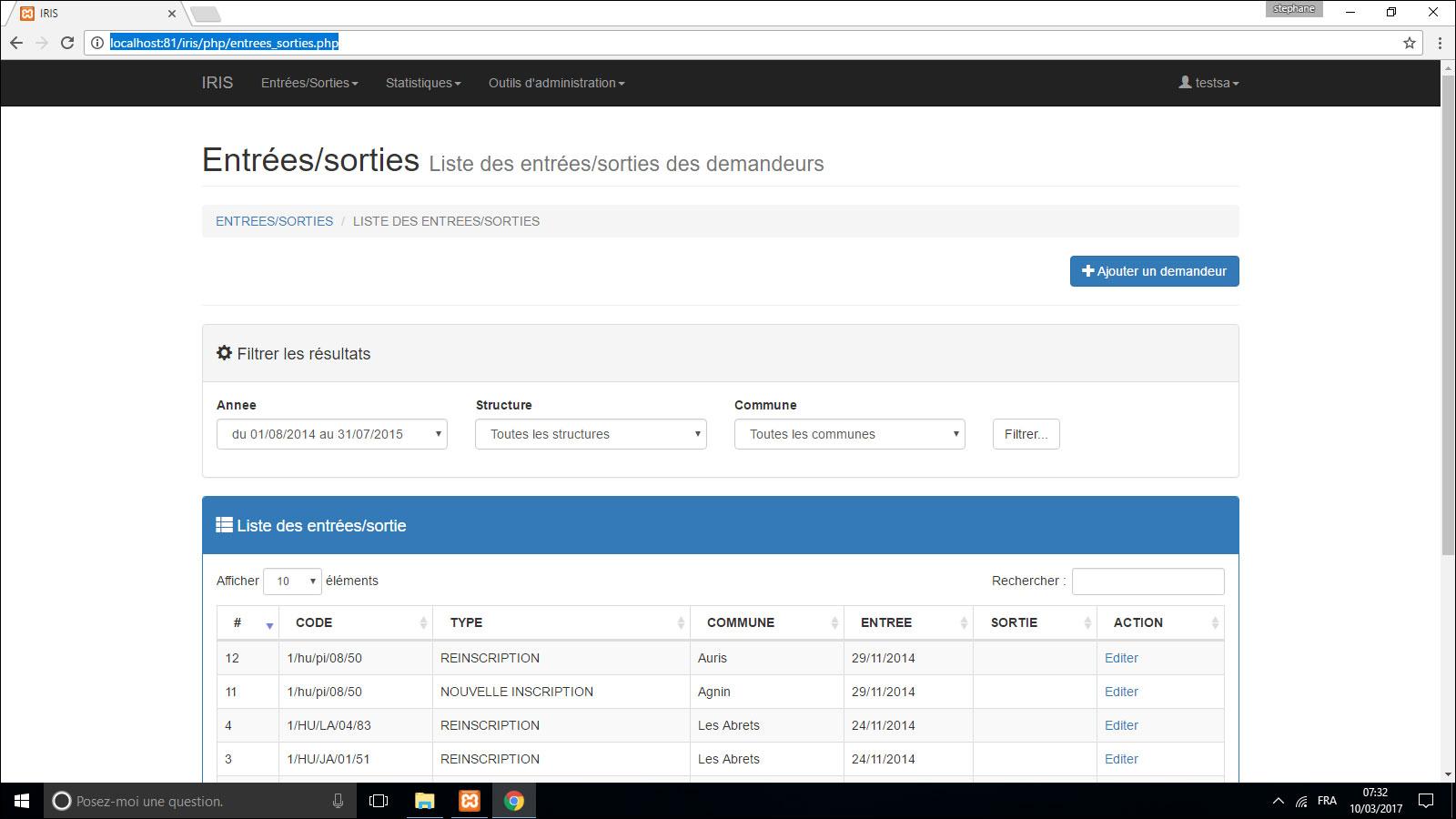The width and height of the screenshot is (1456, 819).
Task: Open the Commune selection dropdown
Action: coord(849,434)
